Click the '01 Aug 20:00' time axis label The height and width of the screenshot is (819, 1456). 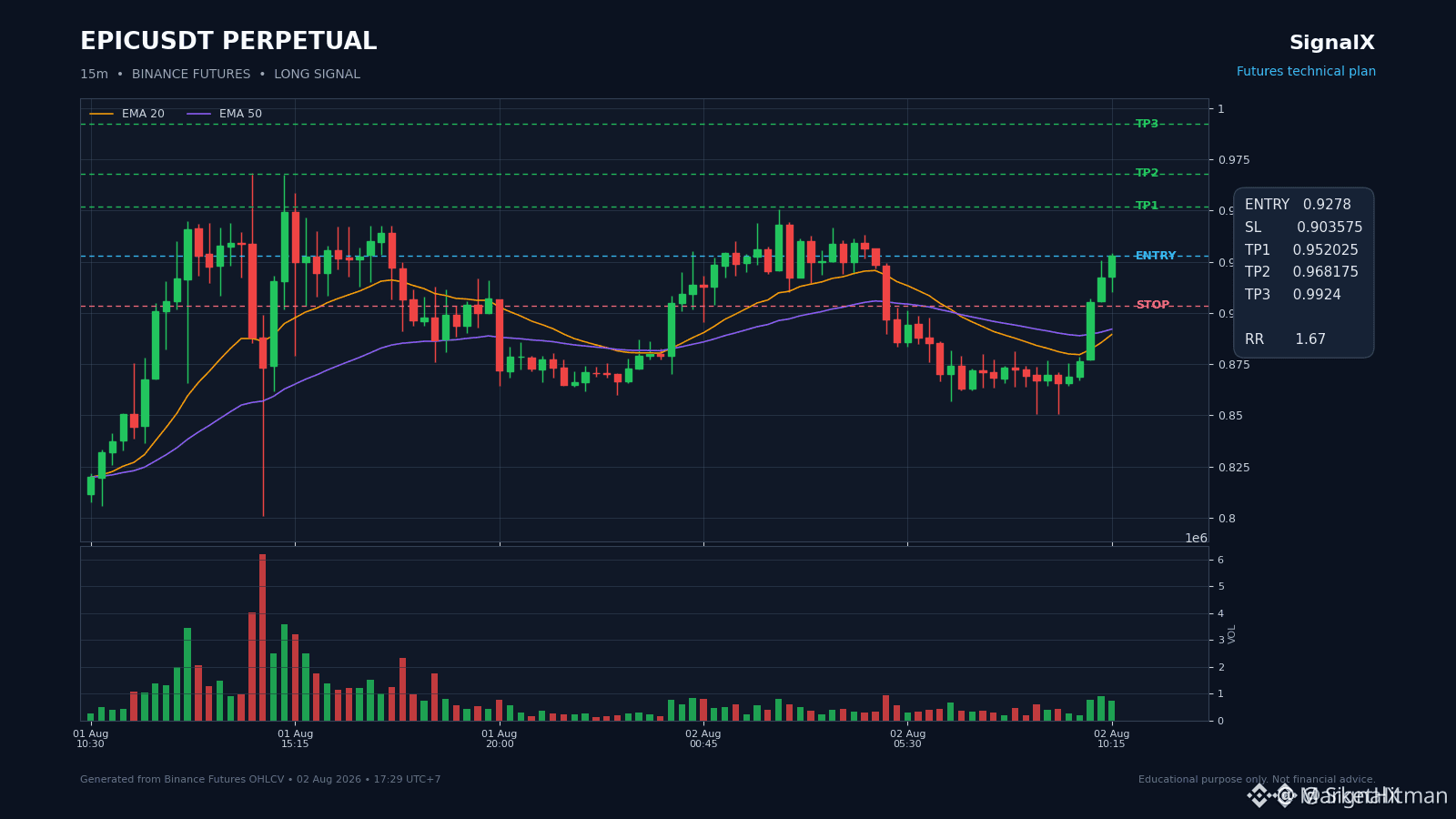click(499, 739)
